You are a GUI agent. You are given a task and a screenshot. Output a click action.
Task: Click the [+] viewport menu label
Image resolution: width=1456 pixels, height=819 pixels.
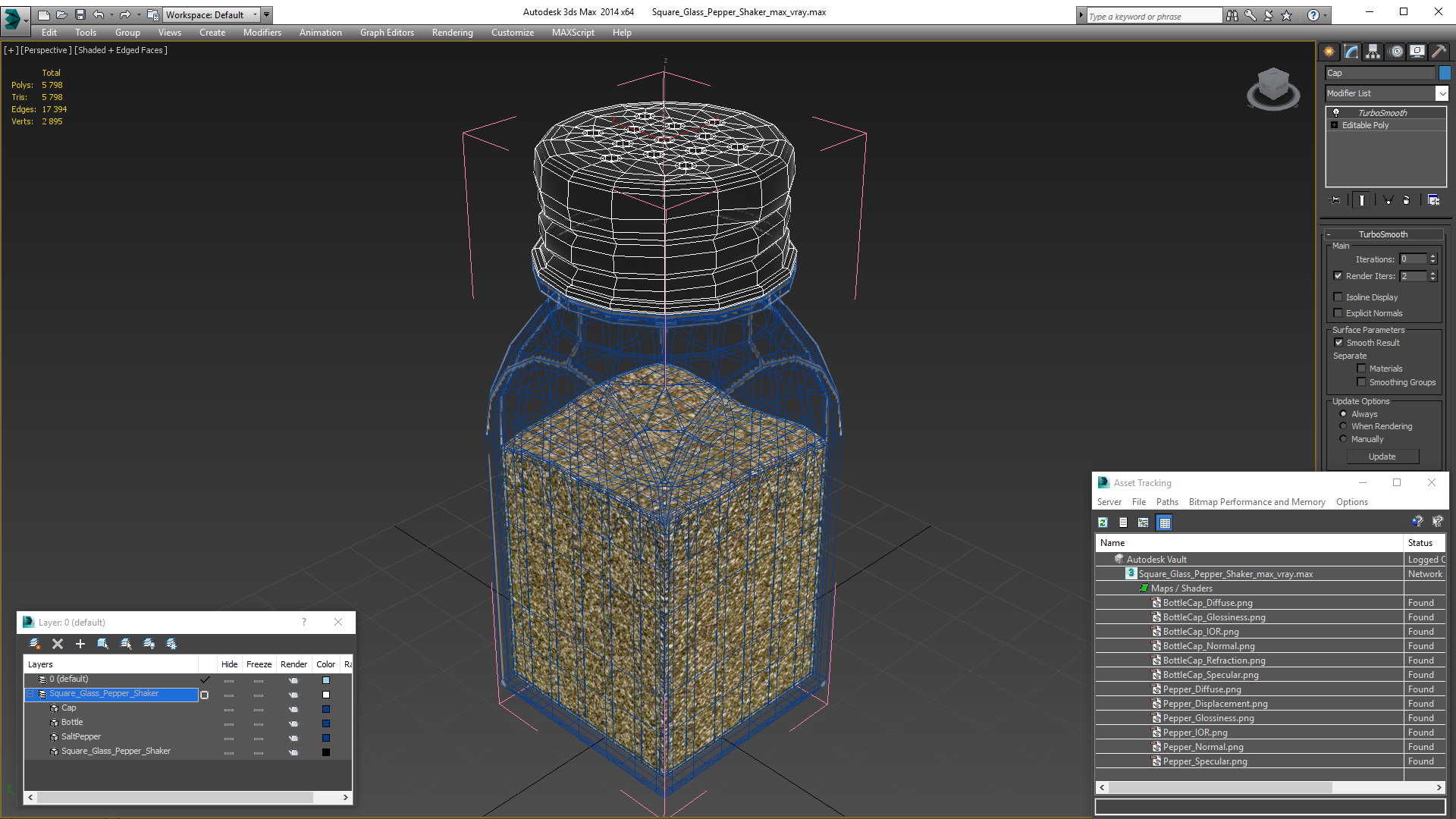pyautogui.click(x=11, y=50)
